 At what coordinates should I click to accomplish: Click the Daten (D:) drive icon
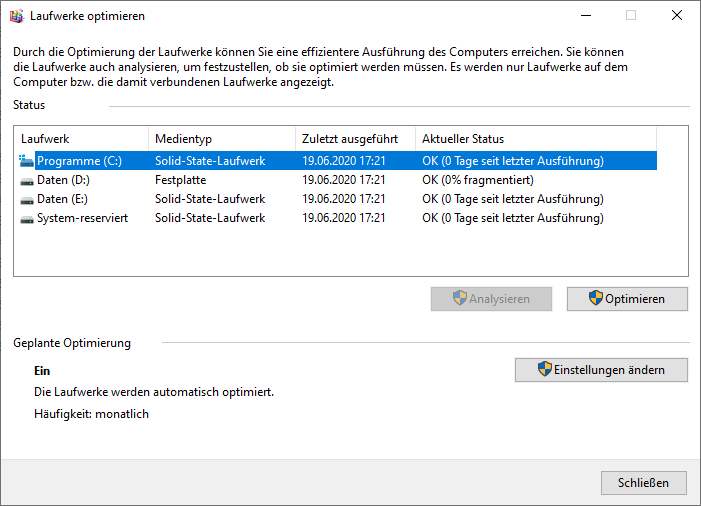pyautogui.click(x=27, y=181)
